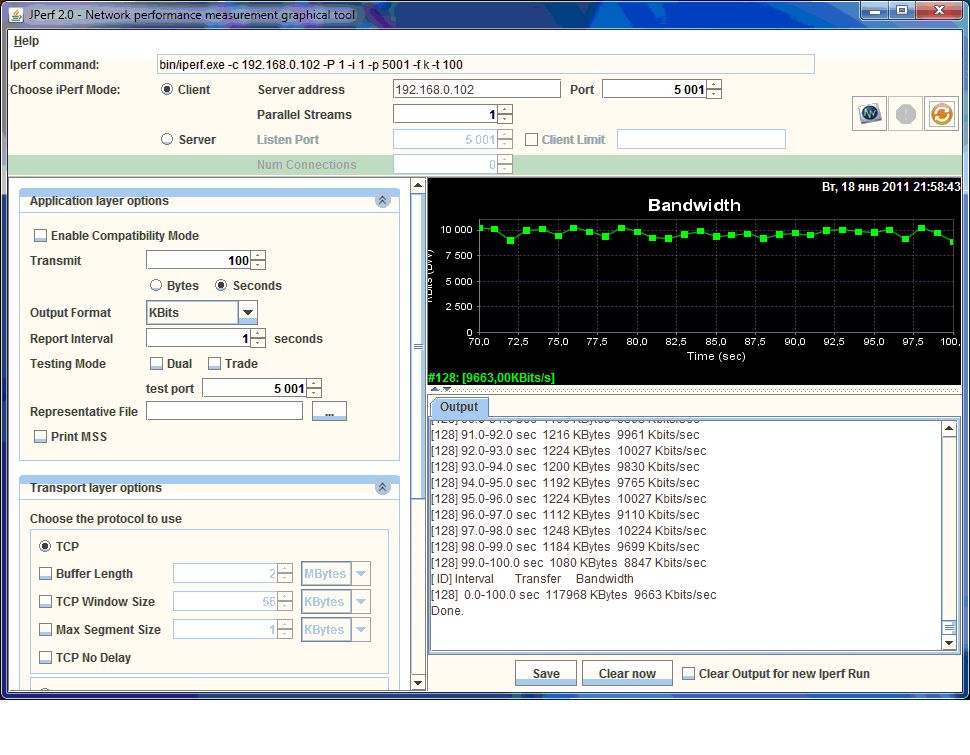Select the Client mode radio button

[167, 89]
